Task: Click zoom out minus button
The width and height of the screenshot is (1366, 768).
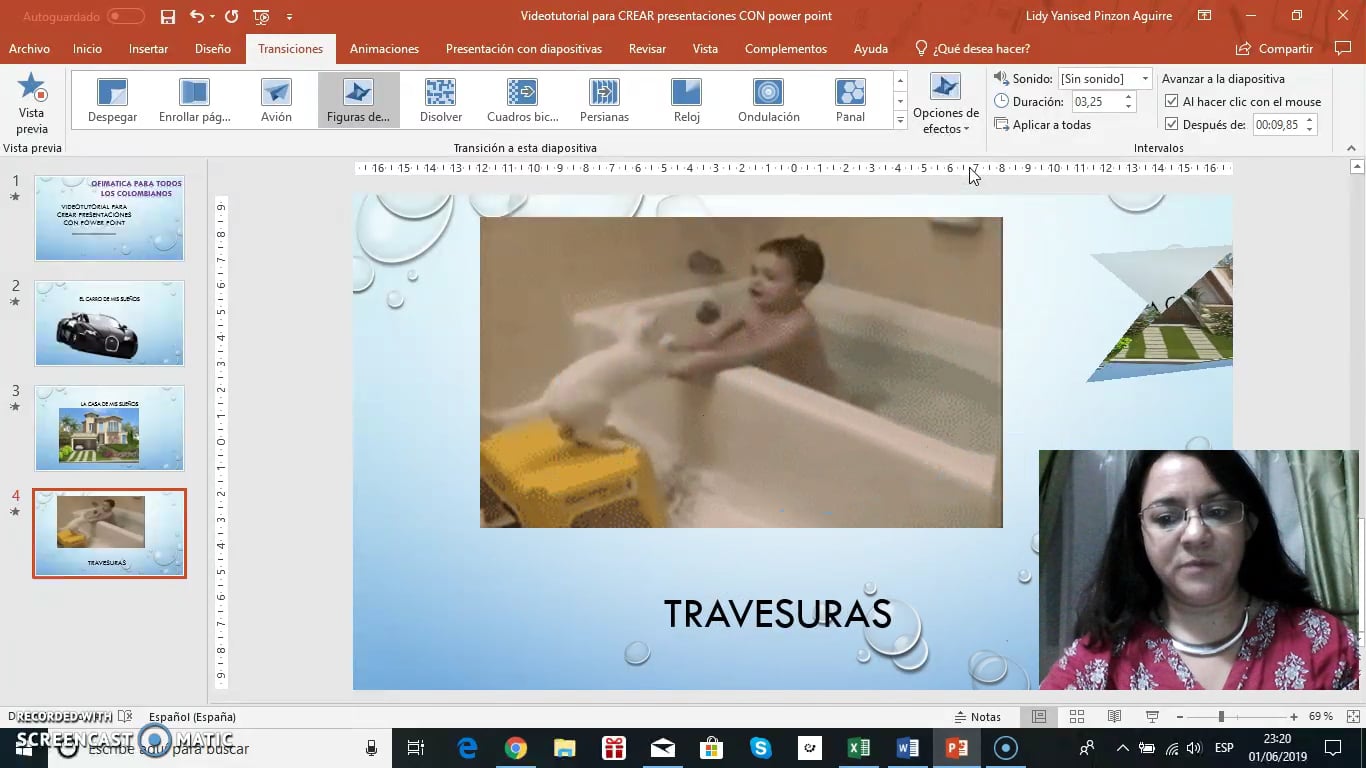Action: click(1180, 717)
